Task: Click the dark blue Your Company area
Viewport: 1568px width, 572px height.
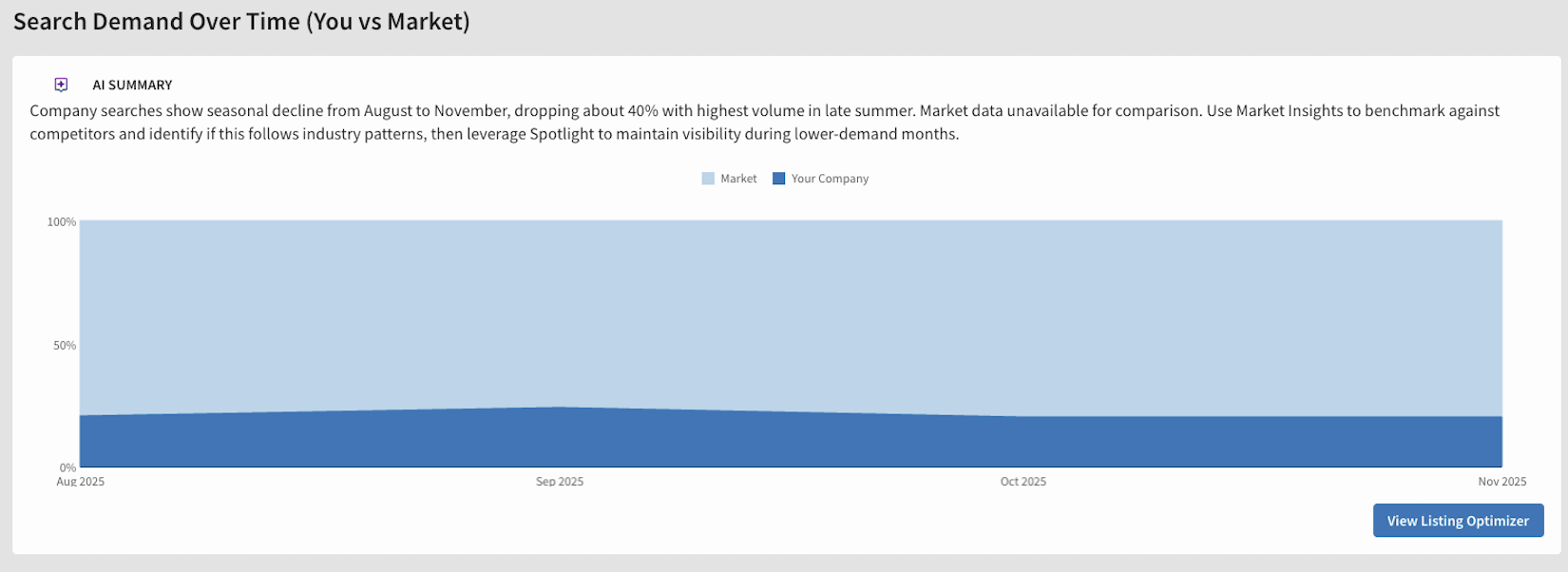Action: [791, 442]
